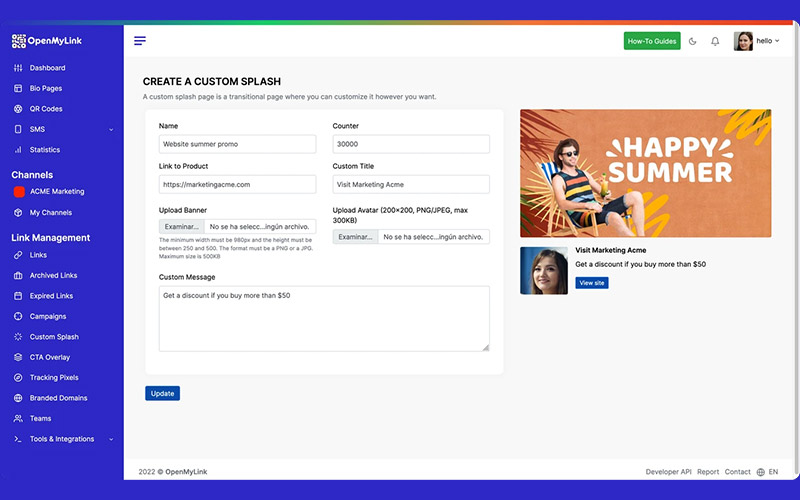The image size is (800, 500).
Task: Select the red ACME Marketing channel swatch
Action: click(19, 192)
